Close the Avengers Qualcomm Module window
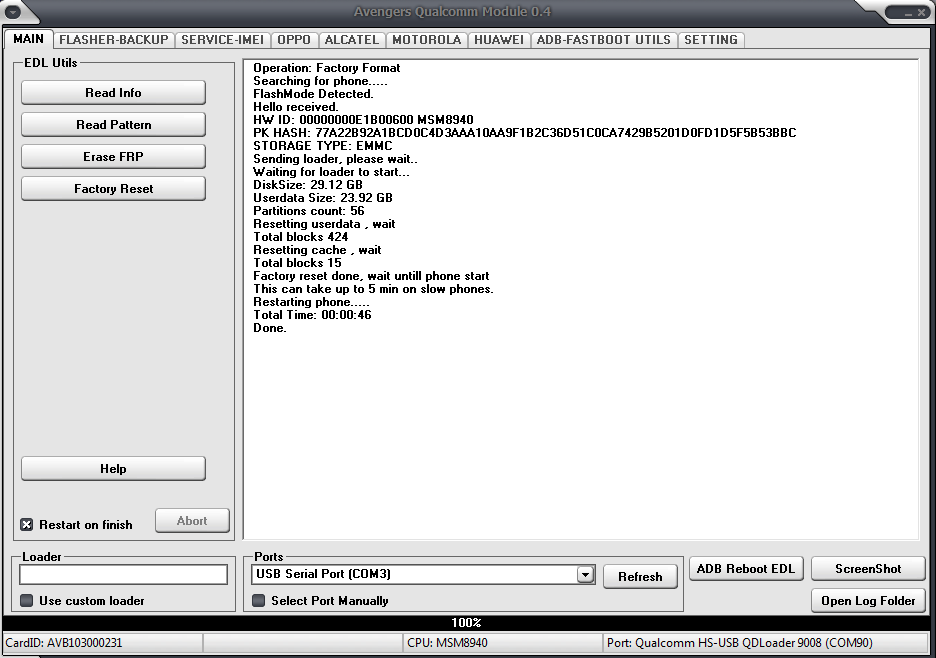The image size is (936, 658). [922, 13]
